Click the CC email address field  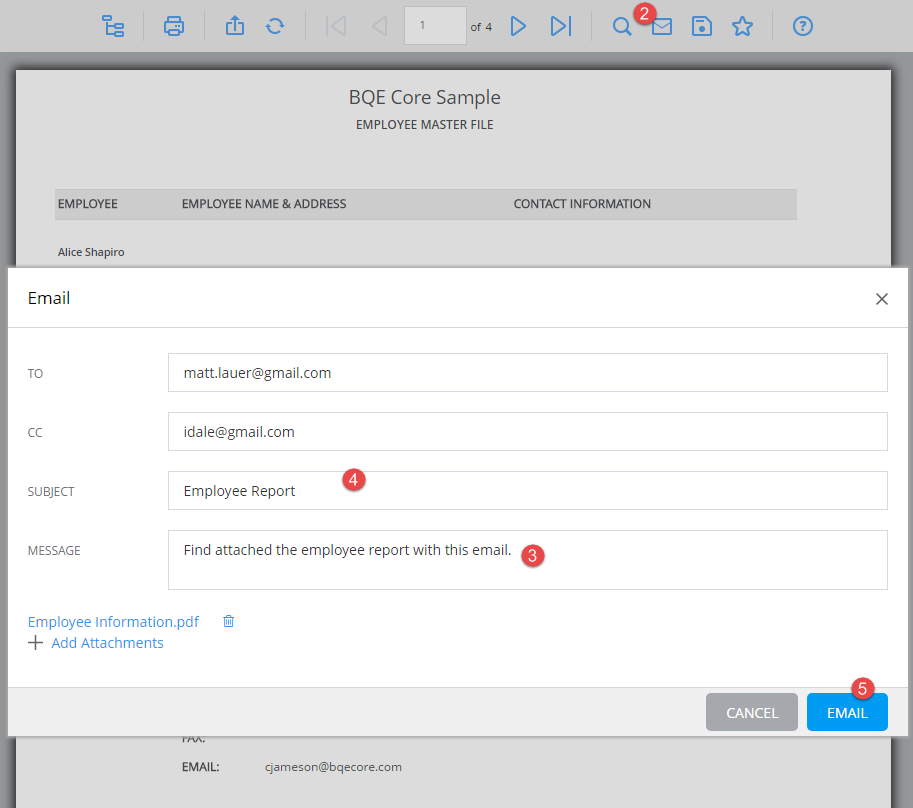528,431
